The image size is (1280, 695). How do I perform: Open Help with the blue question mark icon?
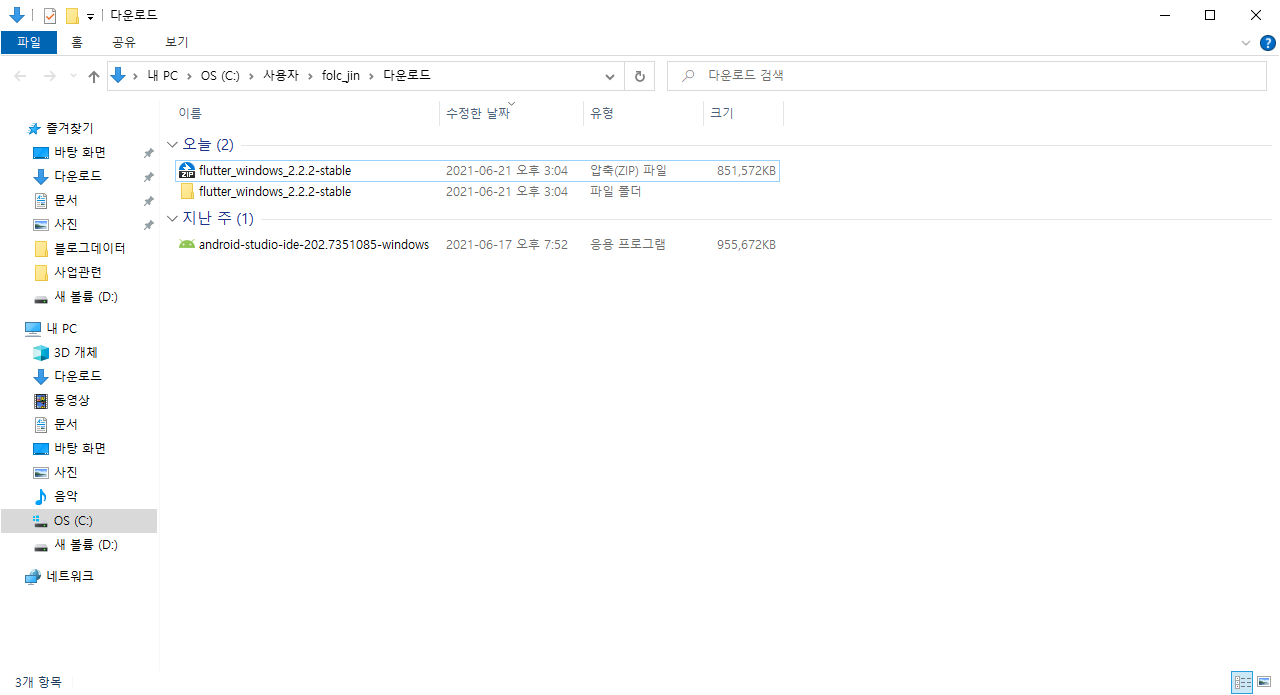1268,43
